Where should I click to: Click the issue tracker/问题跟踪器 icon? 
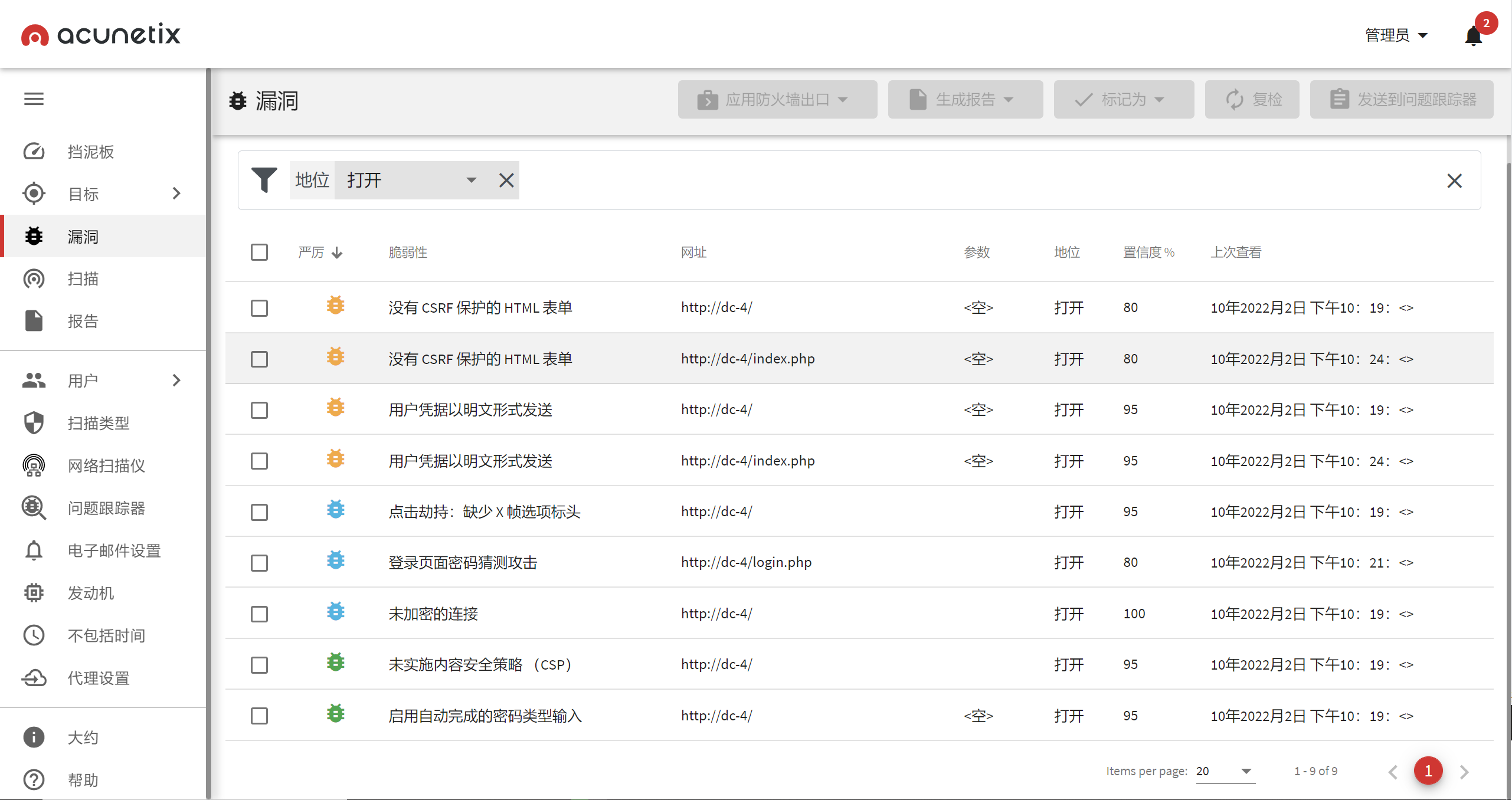(34, 506)
